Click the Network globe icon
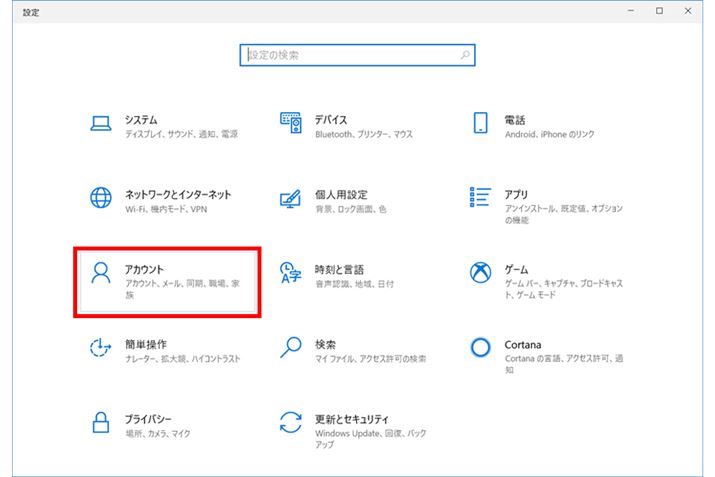The height and width of the screenshot is (477, 715). [100, 199]
